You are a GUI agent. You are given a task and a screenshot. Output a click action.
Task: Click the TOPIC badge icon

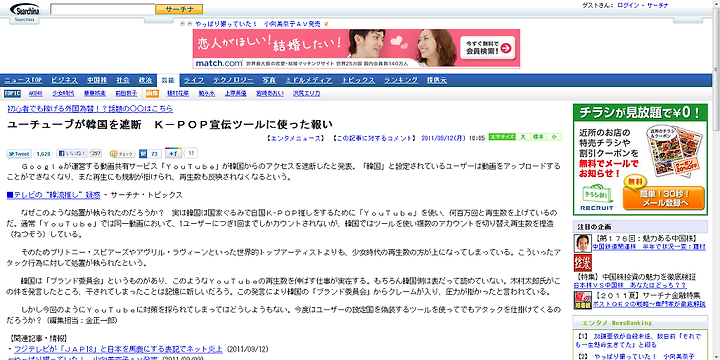tap(12, 93)
